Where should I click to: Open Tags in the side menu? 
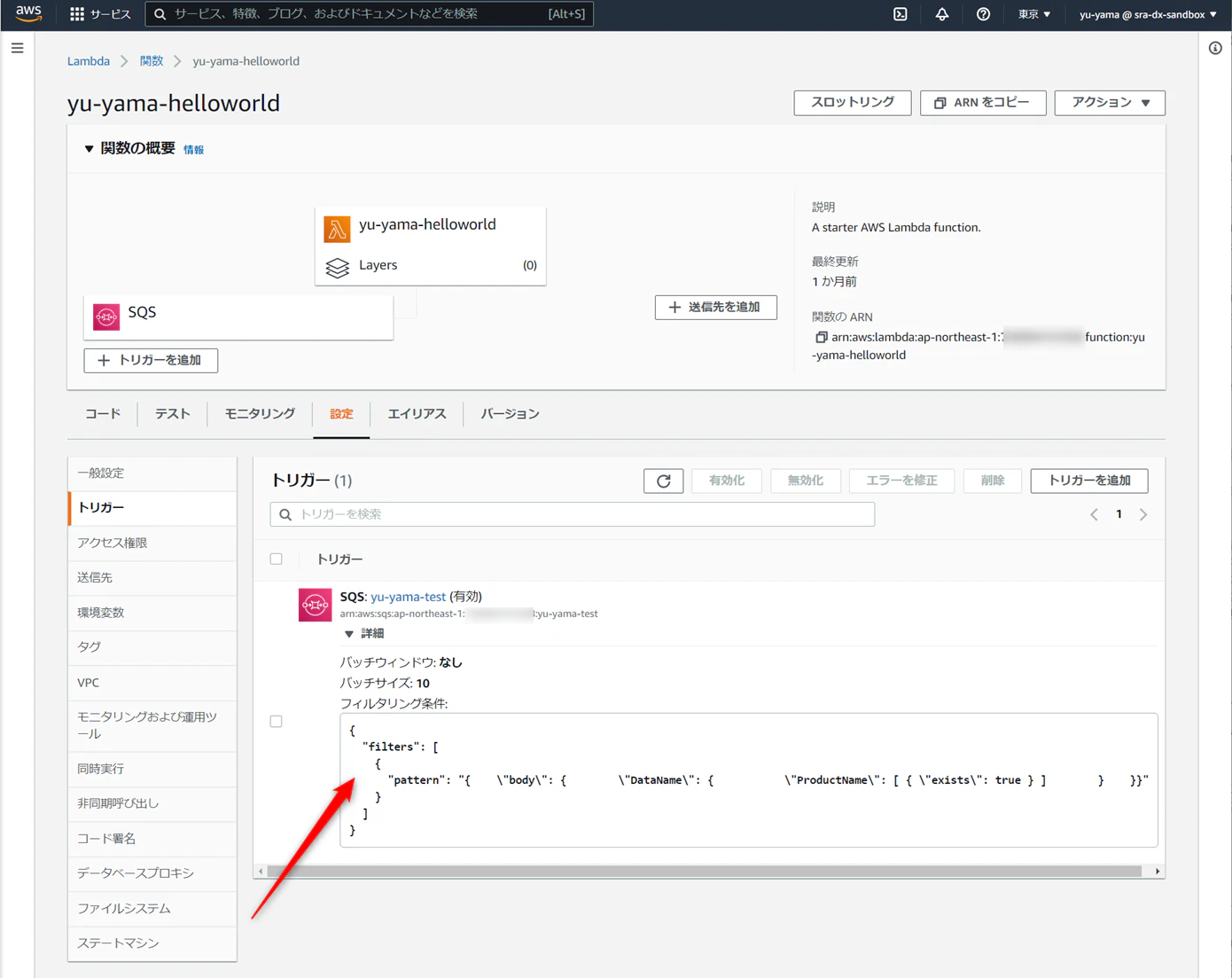click(x=152, y=647)
